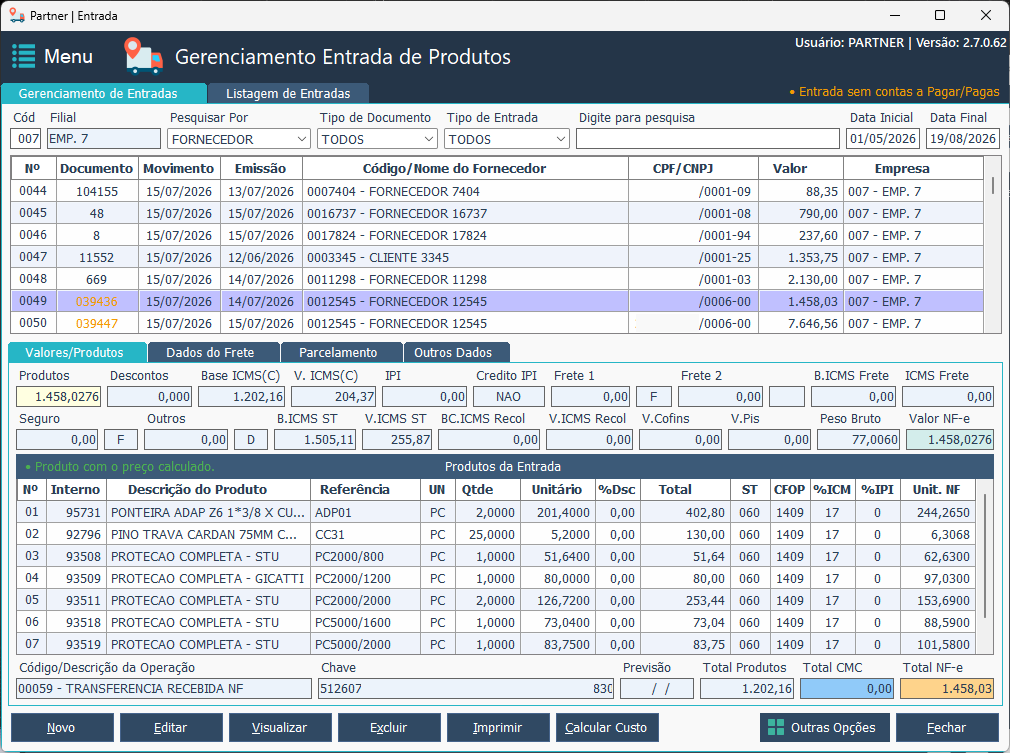Image resolution: width=1010 pixels, height=753 pixels.
Task: Click the B.ICMS ST field 1.505,11
Action: point(315,440)
